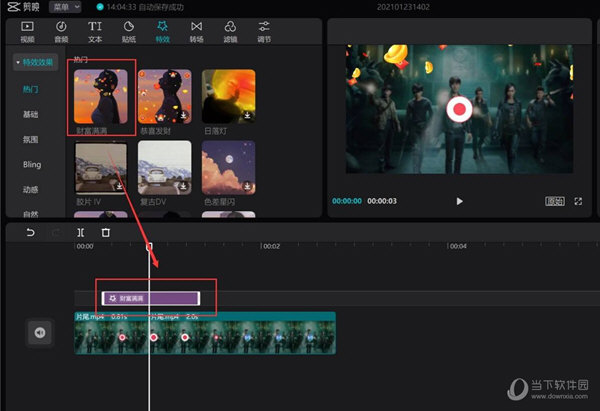Open the 调节 (Adjust) panel
Image resolution: width=600 pixels, height=411 pixels.
(264, 30)
